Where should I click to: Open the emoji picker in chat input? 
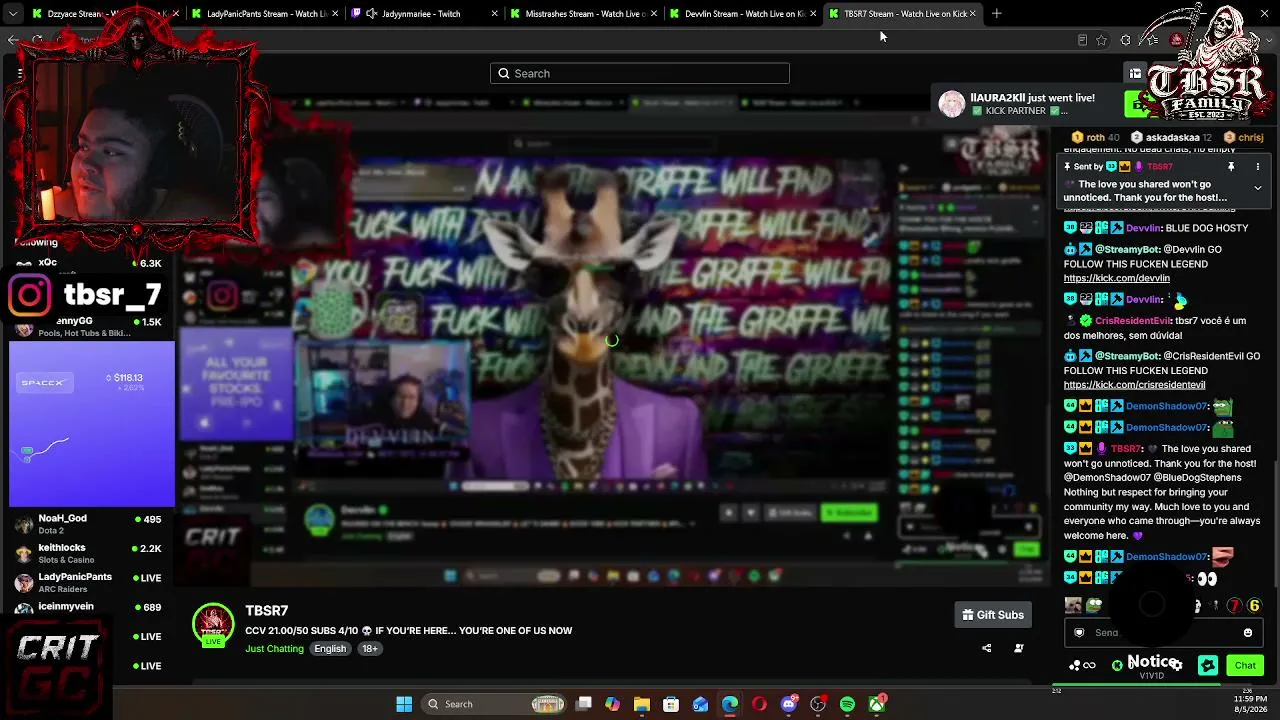1248,632
